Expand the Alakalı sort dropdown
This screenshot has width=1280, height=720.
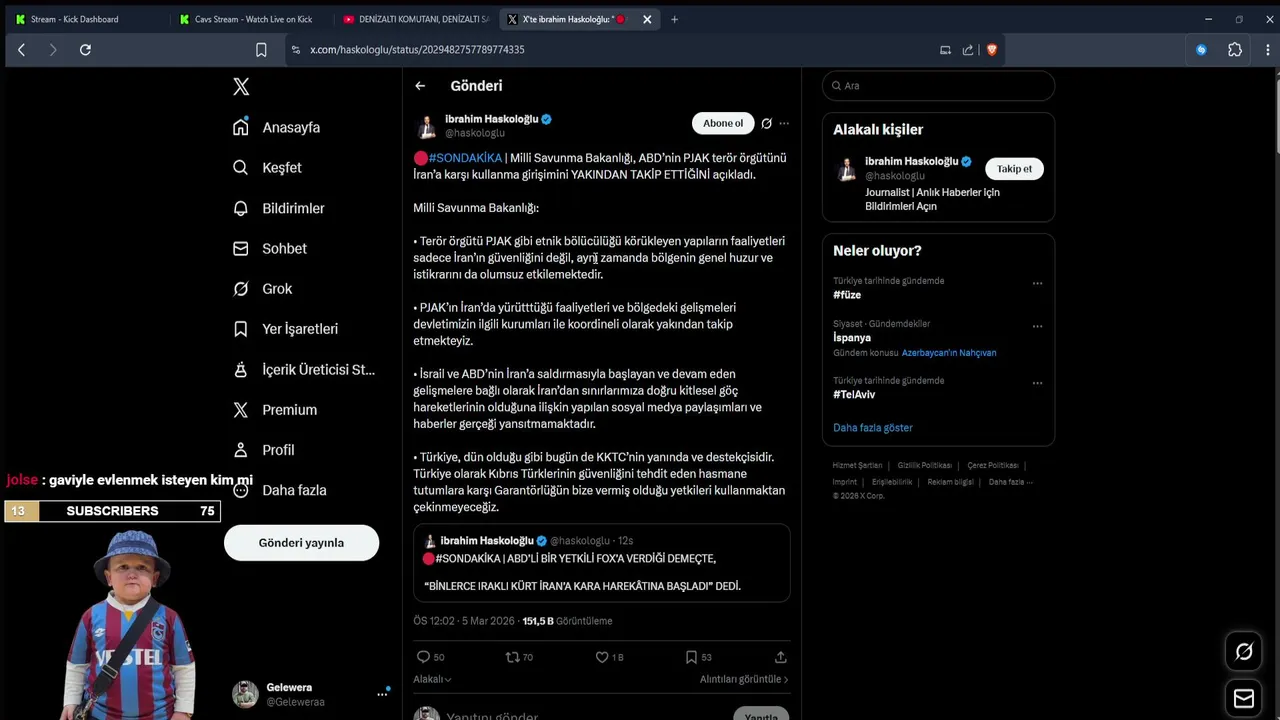tap(432, 679)
